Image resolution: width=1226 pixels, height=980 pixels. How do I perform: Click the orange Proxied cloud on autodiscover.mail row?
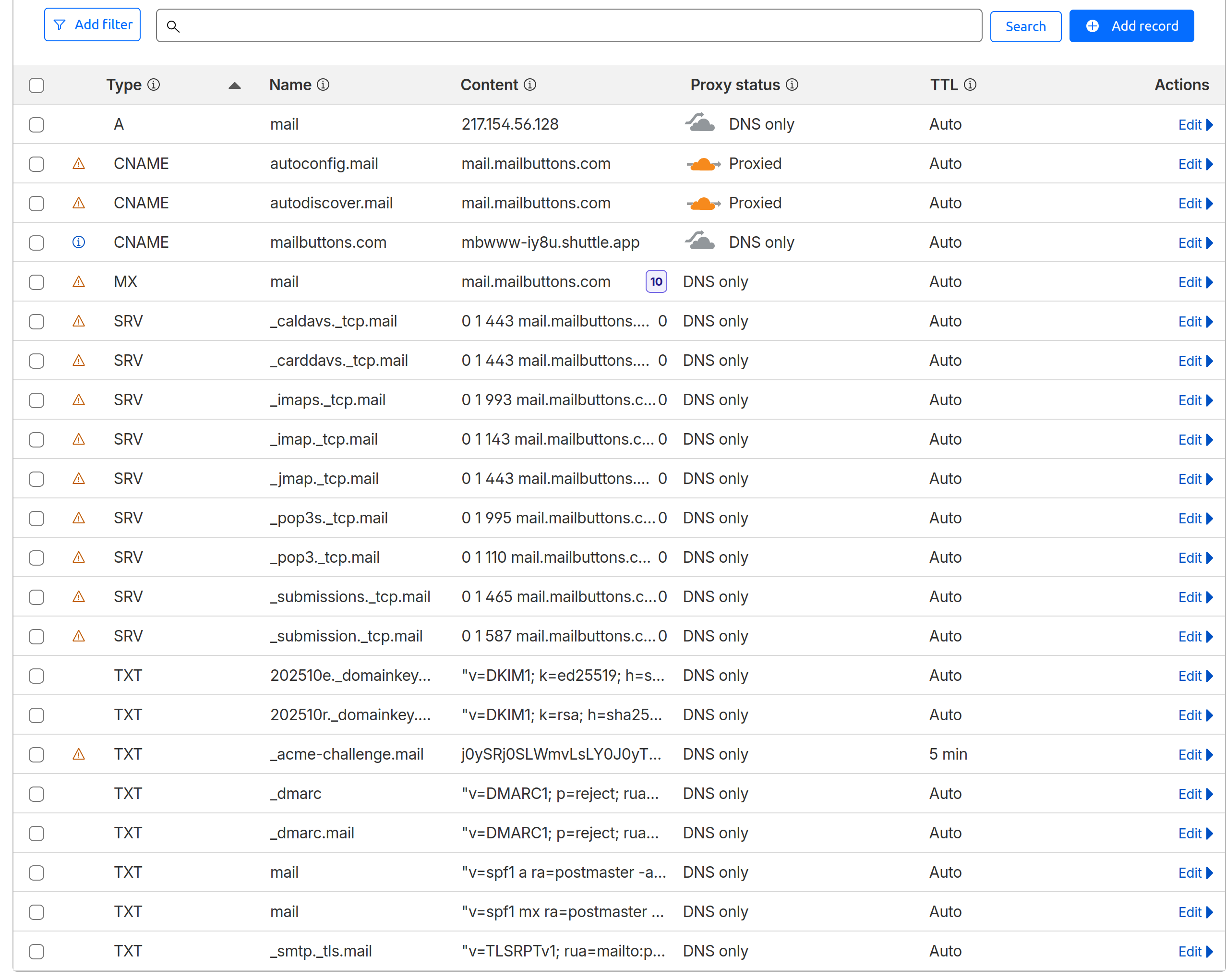click(703, 203)
